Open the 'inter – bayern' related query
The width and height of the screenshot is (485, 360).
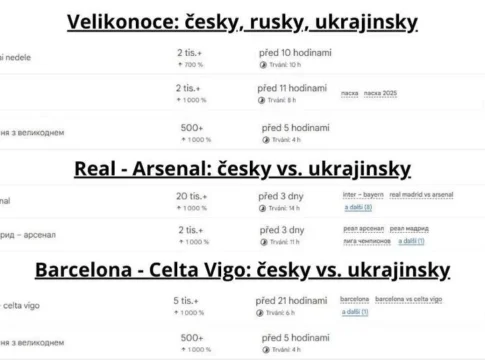point(363,195)
